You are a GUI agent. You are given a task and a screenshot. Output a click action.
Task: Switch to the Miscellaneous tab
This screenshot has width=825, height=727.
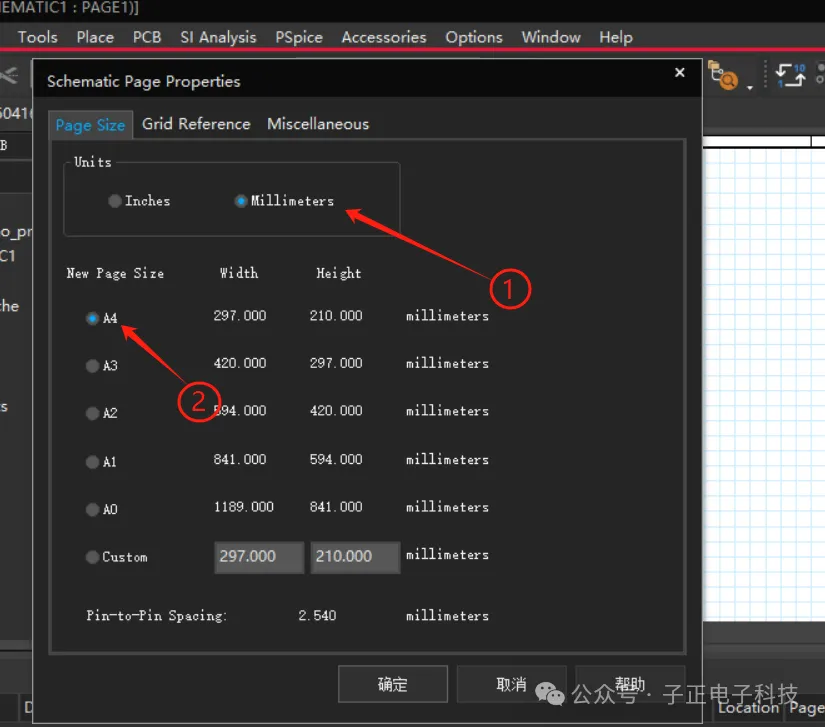(318, 124)
